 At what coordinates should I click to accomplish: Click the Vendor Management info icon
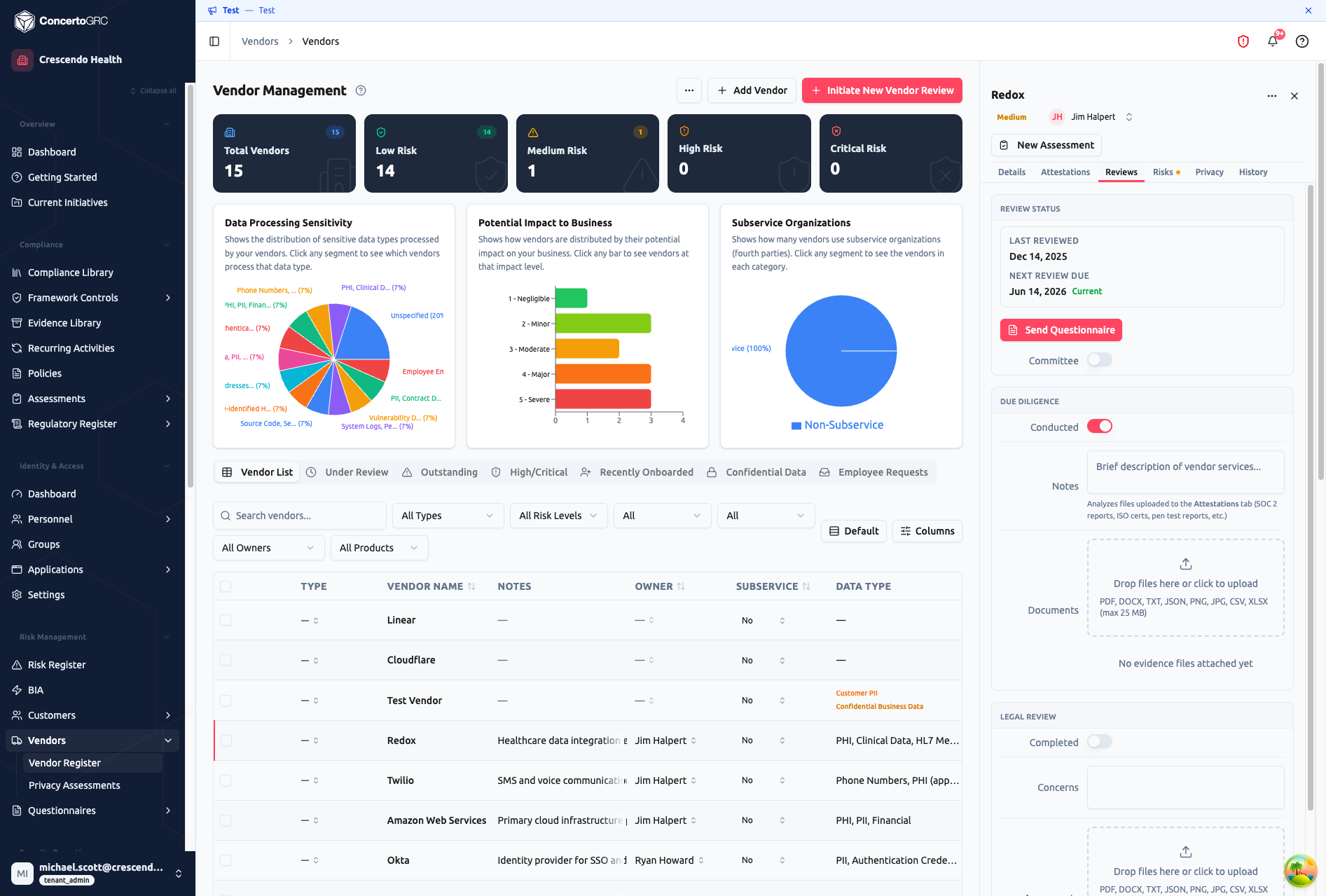point(361,90)
